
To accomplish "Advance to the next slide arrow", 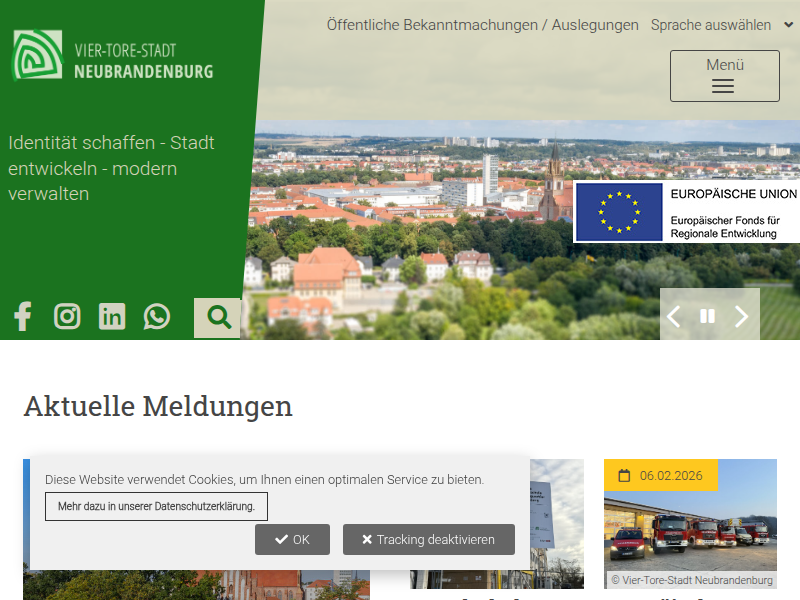I will (742, 317).
